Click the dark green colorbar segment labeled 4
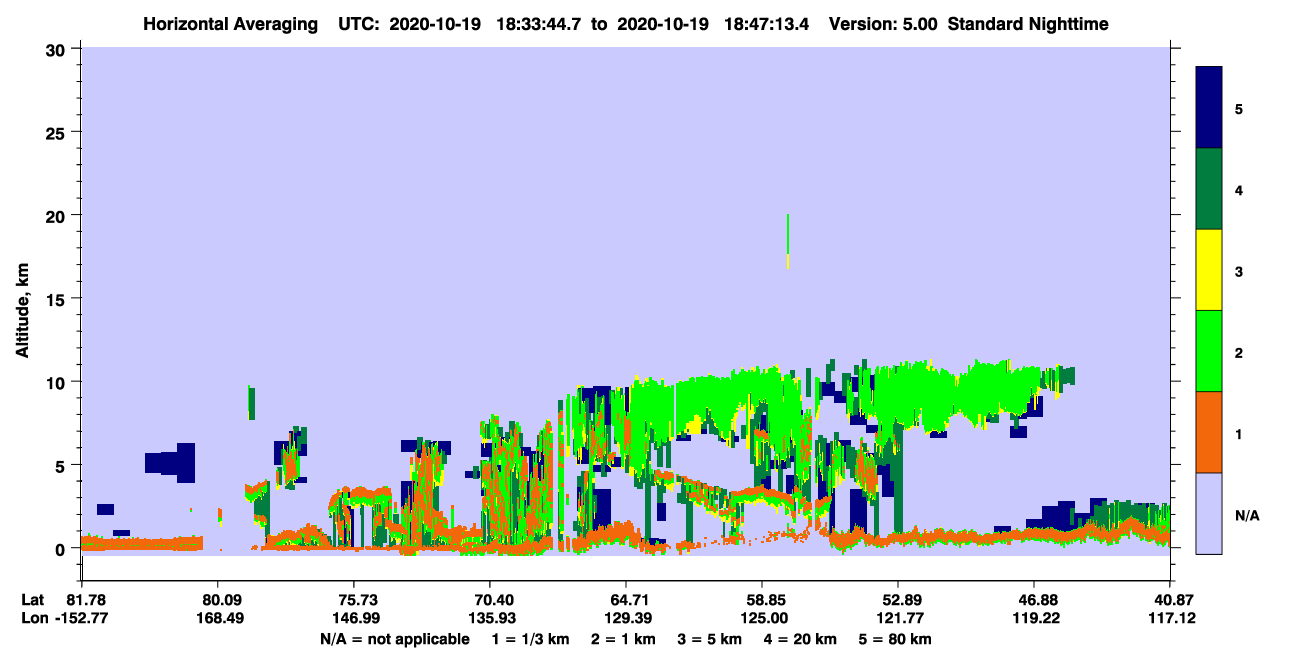Screen dimensions: 1300x667 coord(1209,189)
